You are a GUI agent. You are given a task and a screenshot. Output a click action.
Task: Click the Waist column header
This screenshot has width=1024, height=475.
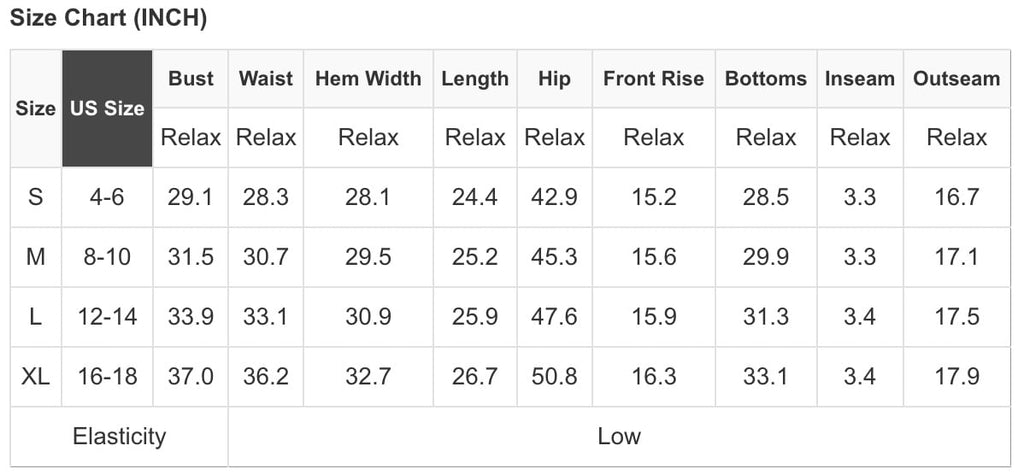pyautogui.click(x=266, y=79)
